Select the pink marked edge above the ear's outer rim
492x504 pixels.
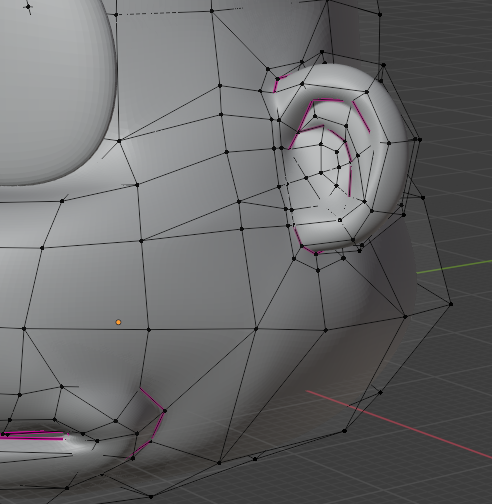click(278, 84)
